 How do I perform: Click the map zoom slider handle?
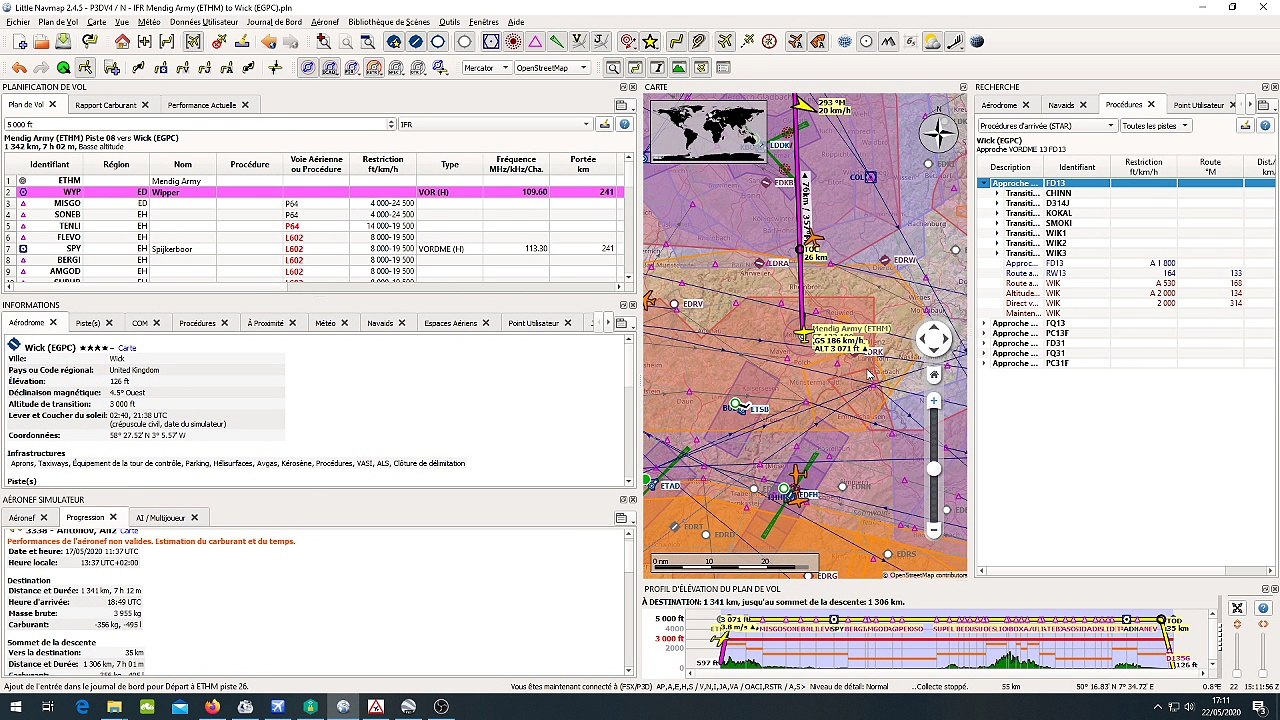(934, 468)
